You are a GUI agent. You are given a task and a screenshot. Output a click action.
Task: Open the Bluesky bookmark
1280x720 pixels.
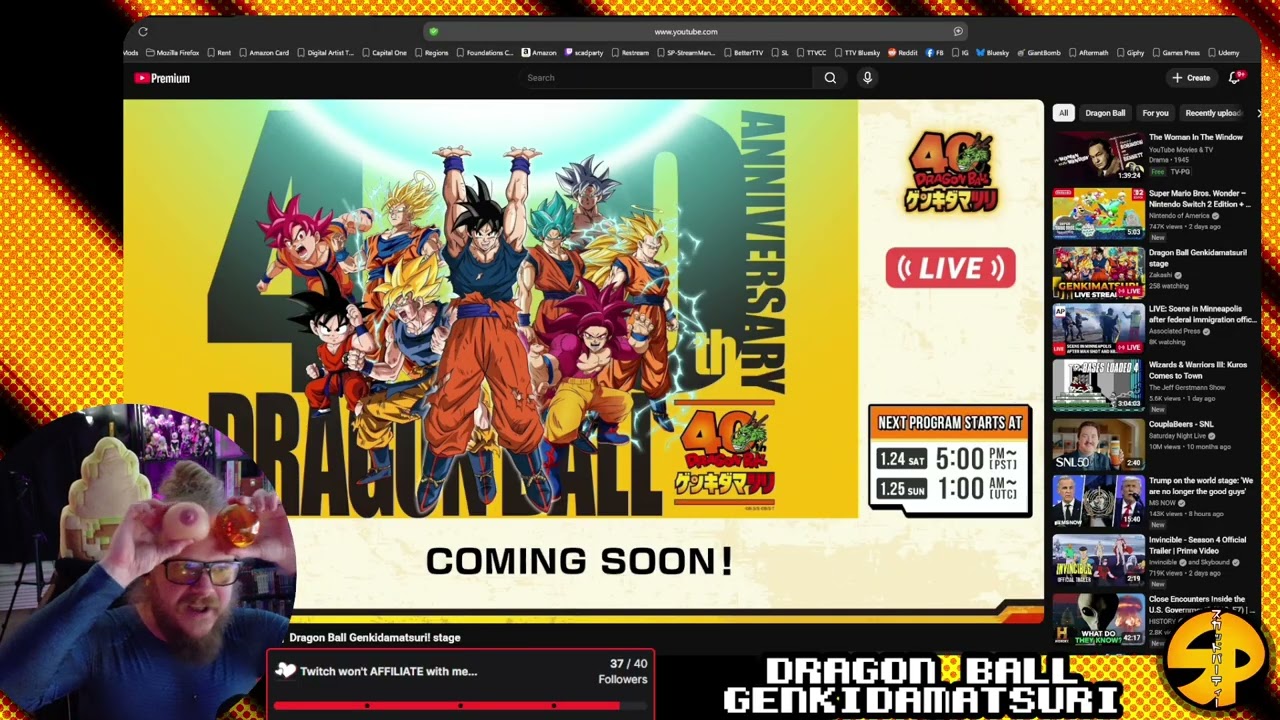pos(993,53)
